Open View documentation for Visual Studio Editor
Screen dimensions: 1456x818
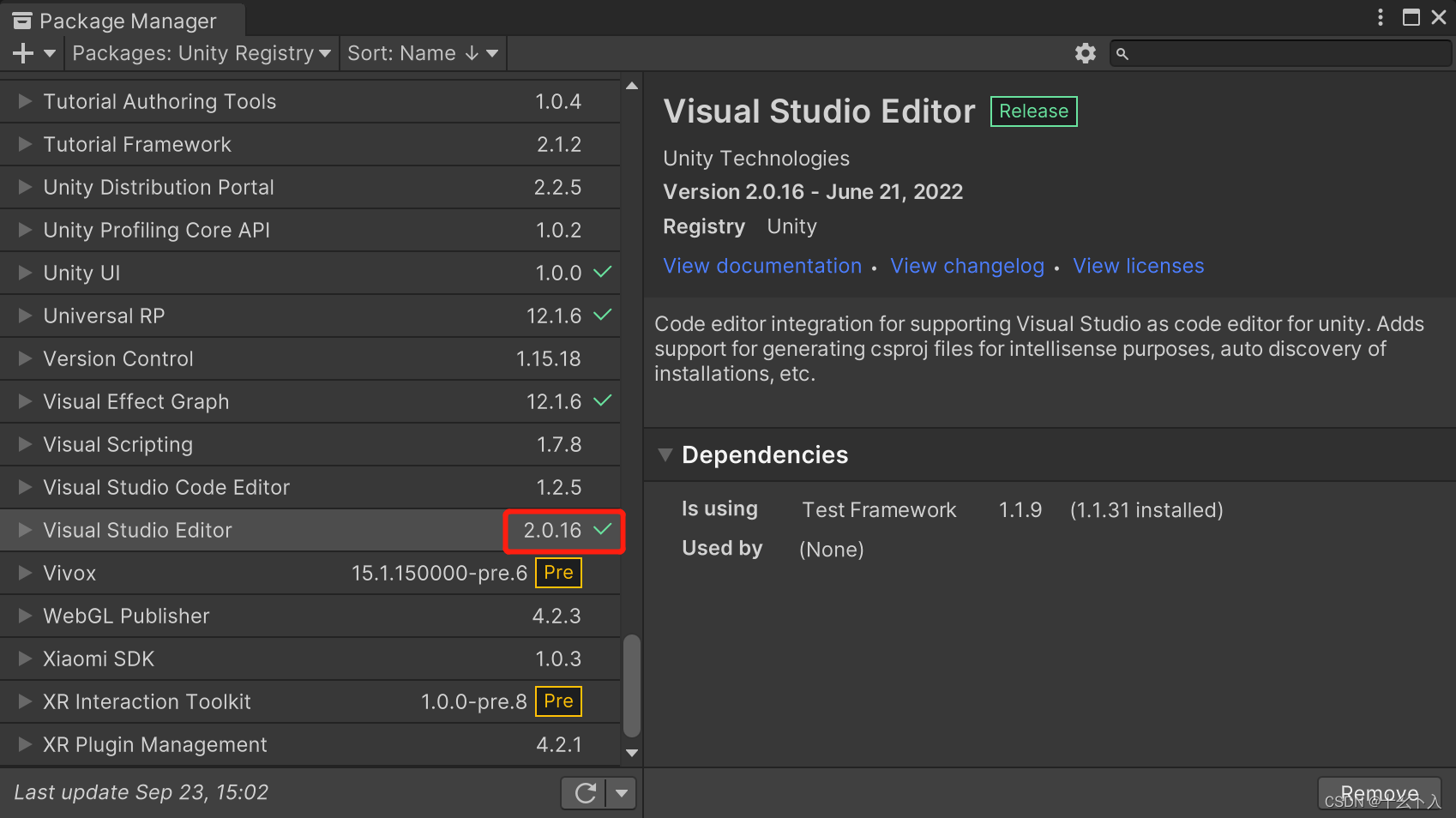pos(761,266)
